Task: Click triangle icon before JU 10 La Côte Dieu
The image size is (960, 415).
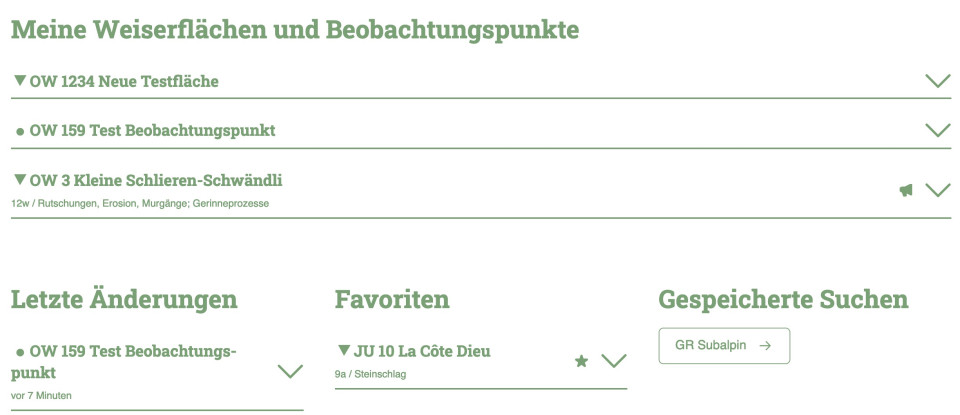Action: [344, 351]
